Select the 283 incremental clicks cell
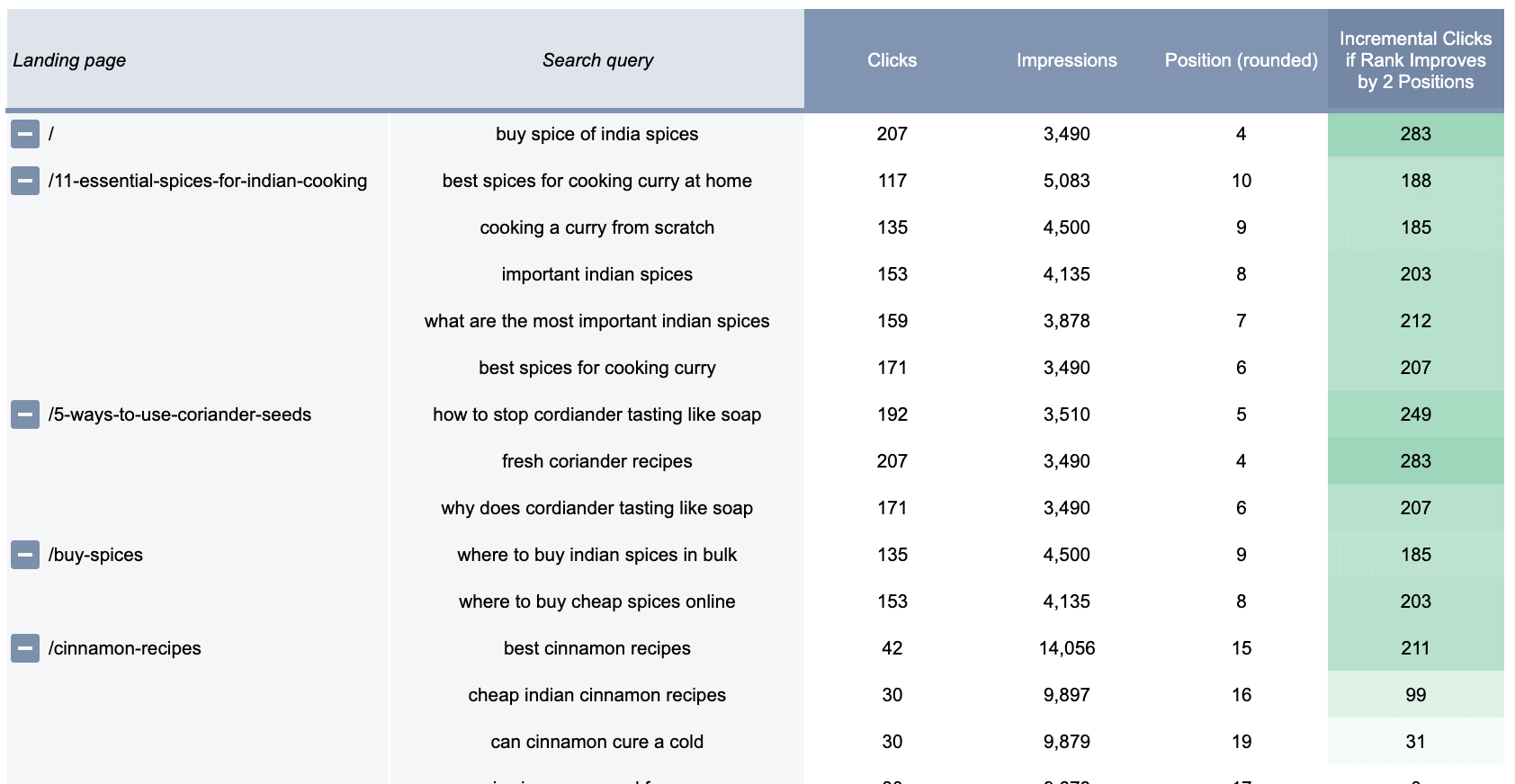Viewport: 1515px width, 784px height. [1415, 134]
